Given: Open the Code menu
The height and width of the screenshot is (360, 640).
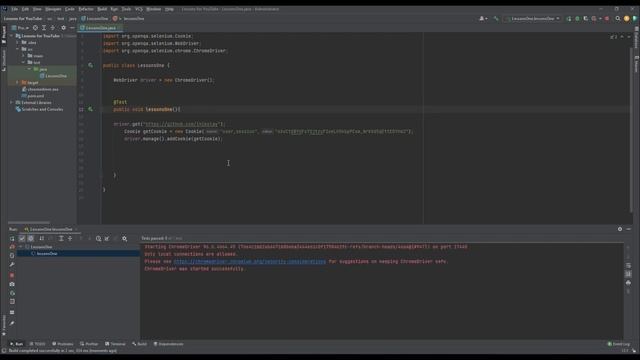Looking at the screenshot, I should click(70, 9).
